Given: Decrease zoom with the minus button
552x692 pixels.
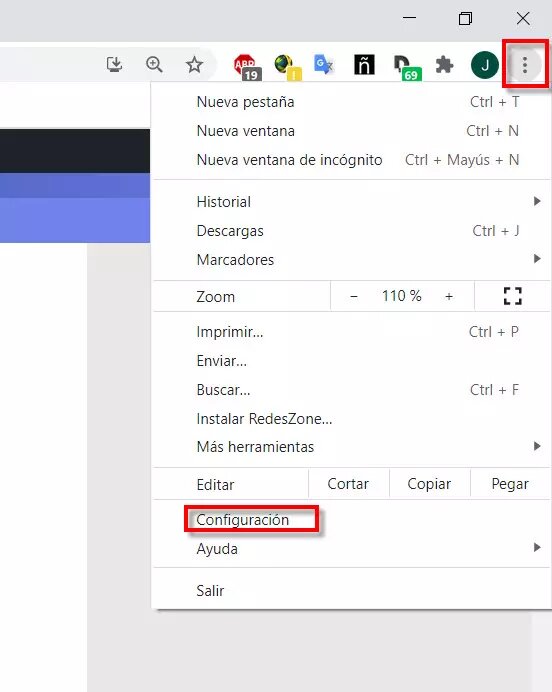Looking at the screenshot, I should pyautogui.click(x=353, y=296).
